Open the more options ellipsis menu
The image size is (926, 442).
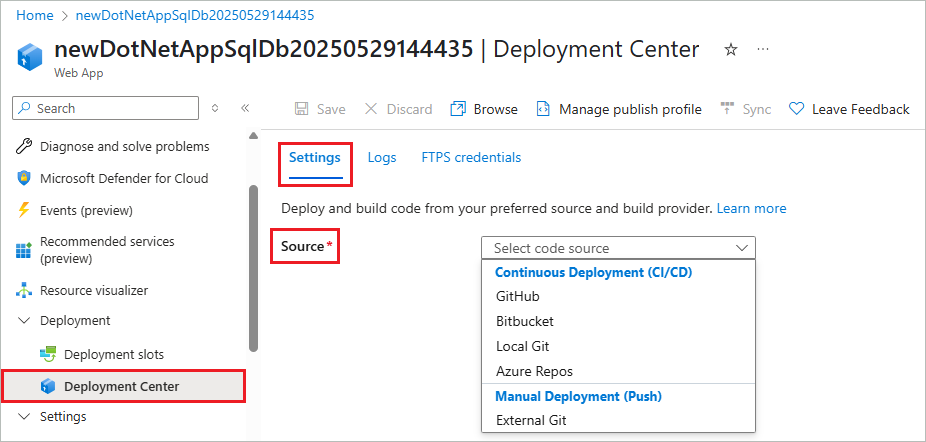click(x=763, y=49)
